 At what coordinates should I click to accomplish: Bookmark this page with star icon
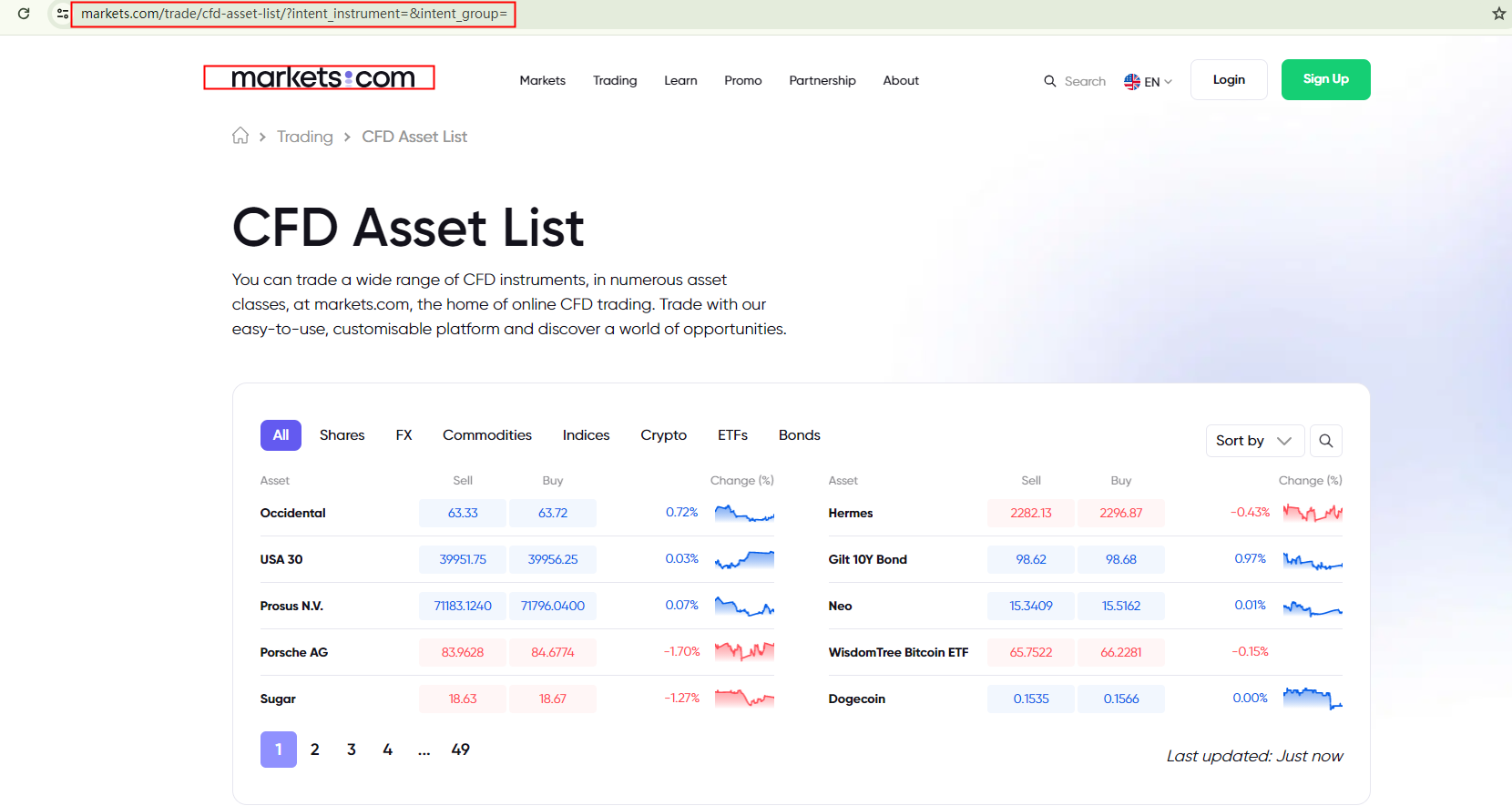[1498, 14]
